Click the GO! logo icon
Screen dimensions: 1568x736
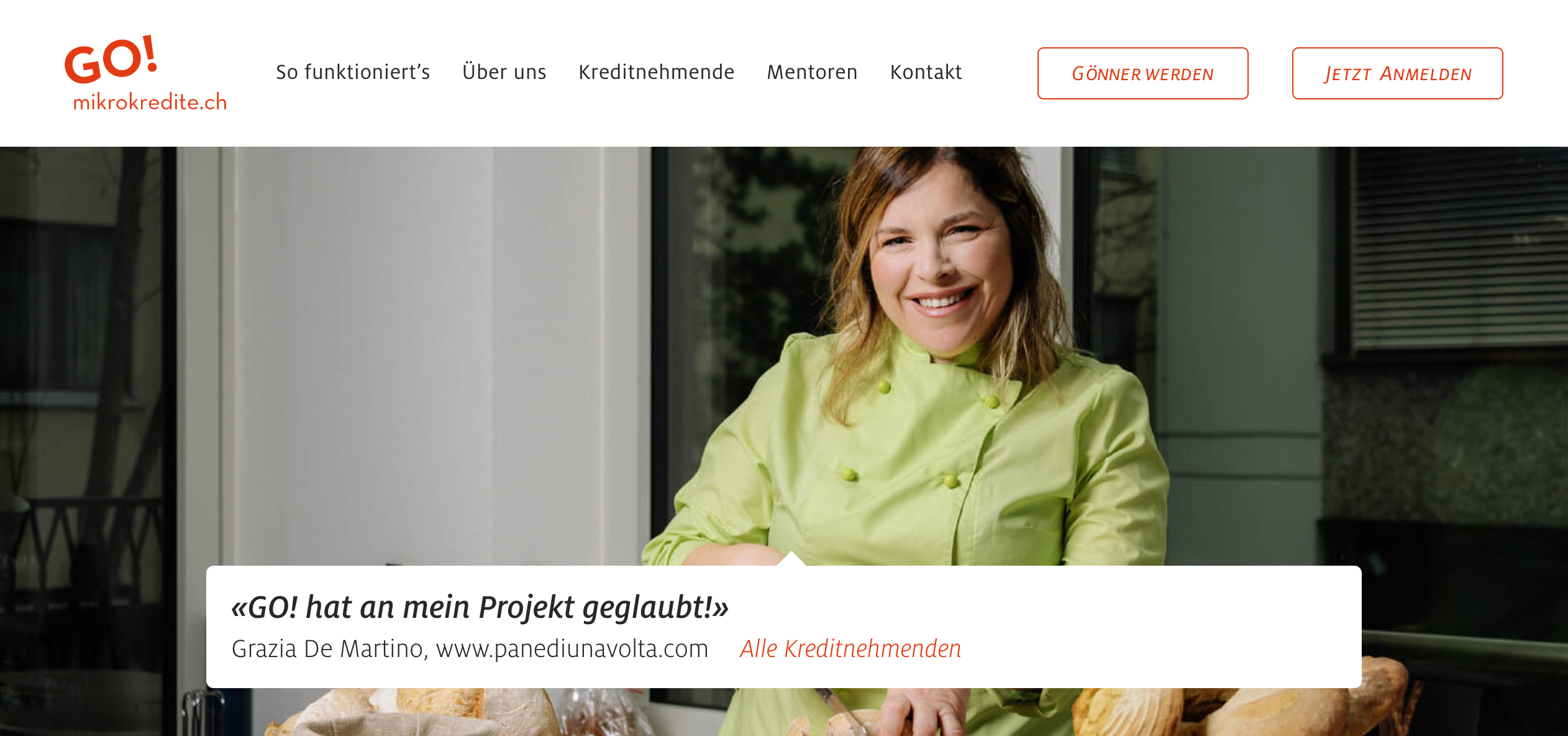coord(111,59)
